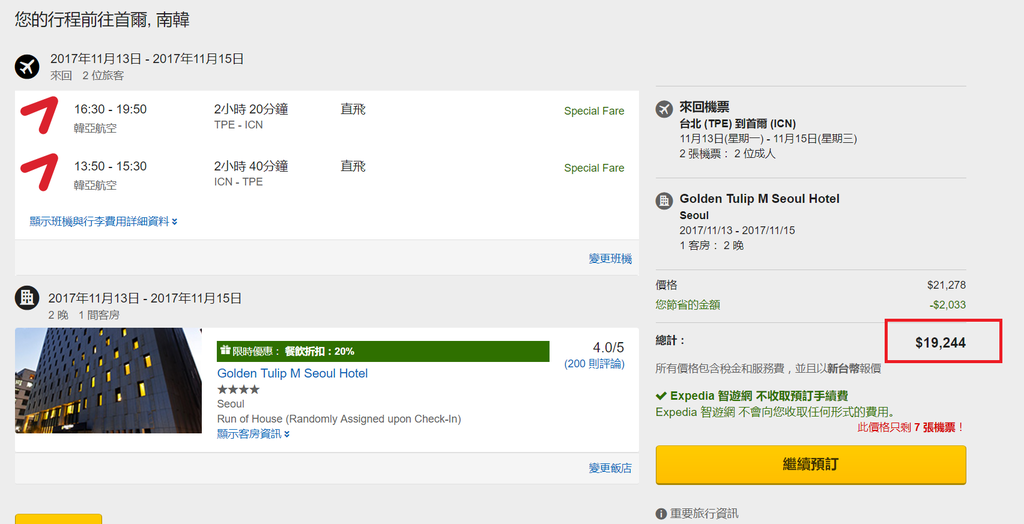Click the 來回 2 位旅客 text
The height and width of the screenshot is (524, 1024).
(x=87, y=75)
